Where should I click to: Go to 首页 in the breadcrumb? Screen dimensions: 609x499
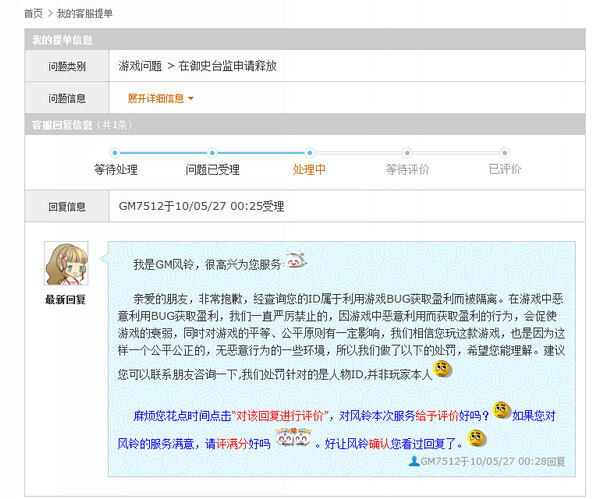point(33,14)
